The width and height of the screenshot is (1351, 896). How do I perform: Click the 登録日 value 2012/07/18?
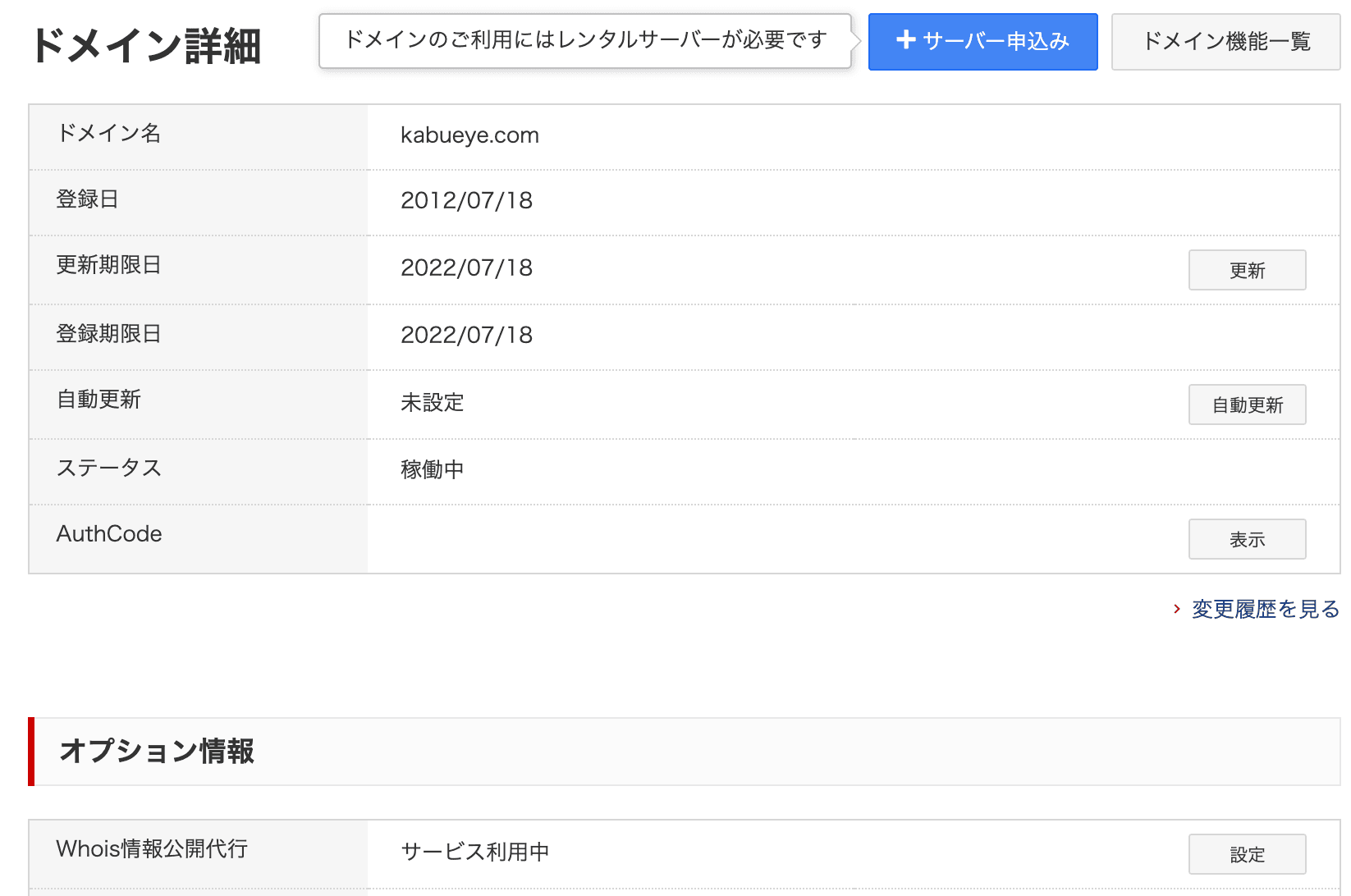(466, 201)
